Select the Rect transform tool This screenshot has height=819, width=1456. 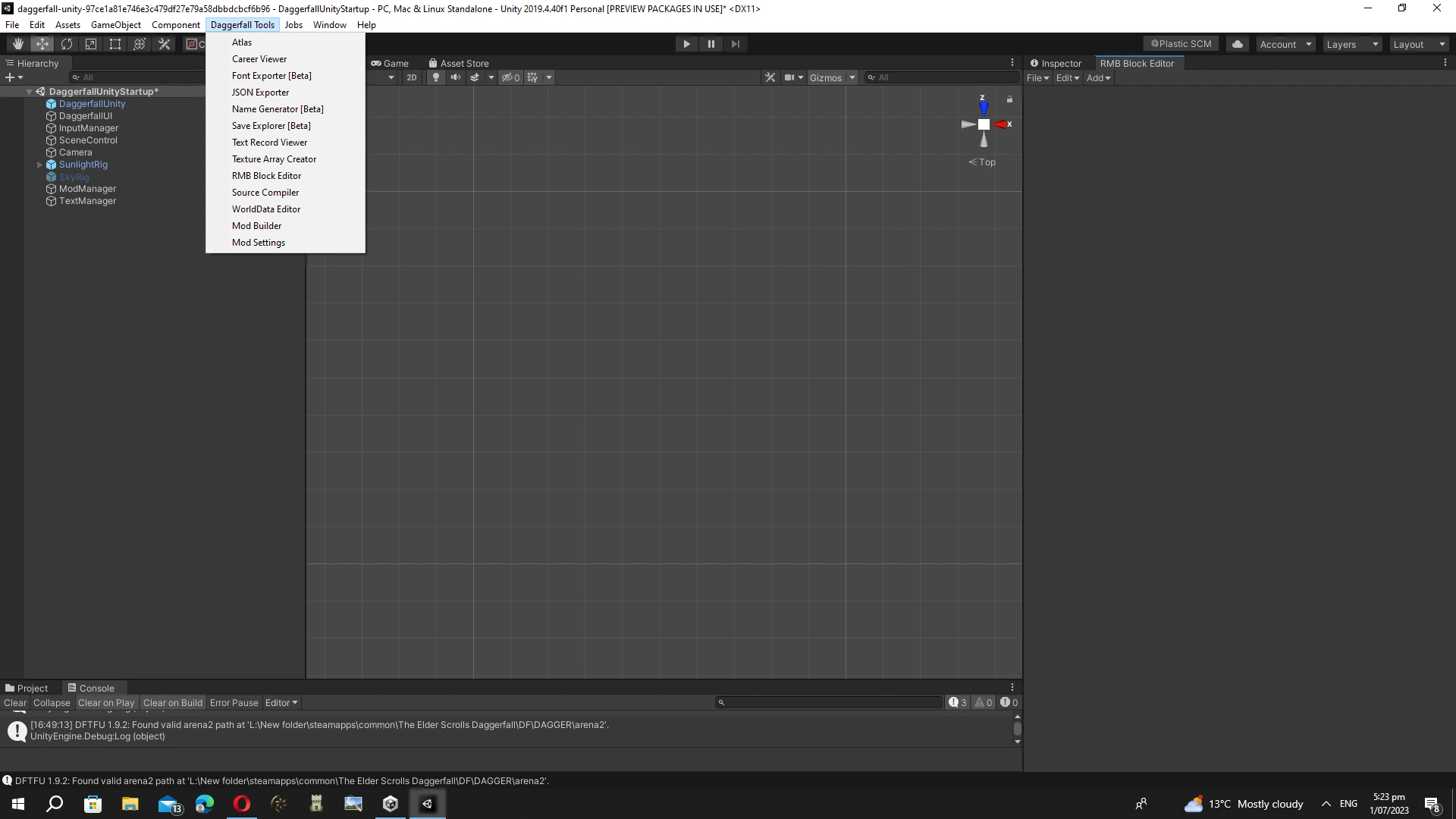(x=115, y=44)
